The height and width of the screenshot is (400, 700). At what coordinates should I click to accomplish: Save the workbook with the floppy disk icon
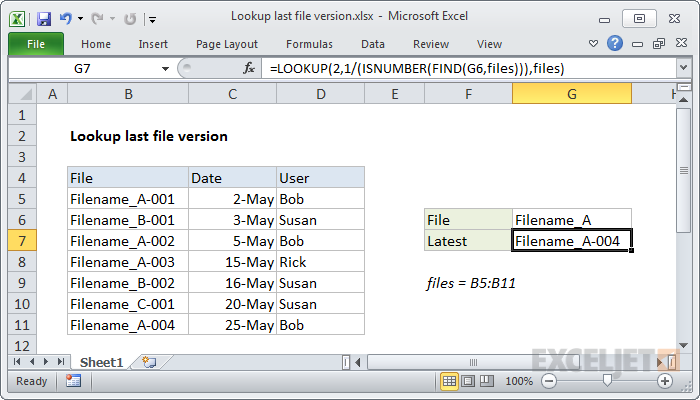pos(44,19)
